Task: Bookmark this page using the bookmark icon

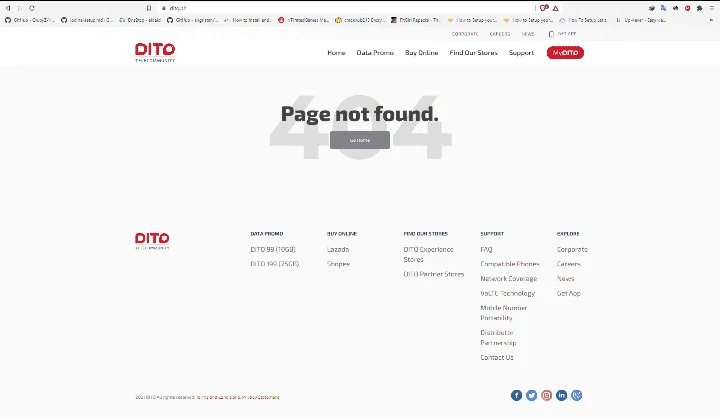Action: click(149, 8)
